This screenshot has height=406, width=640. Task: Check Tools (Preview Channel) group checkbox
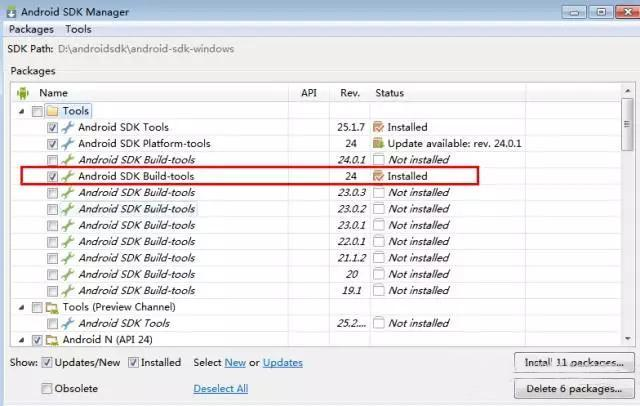click(37, 307)
